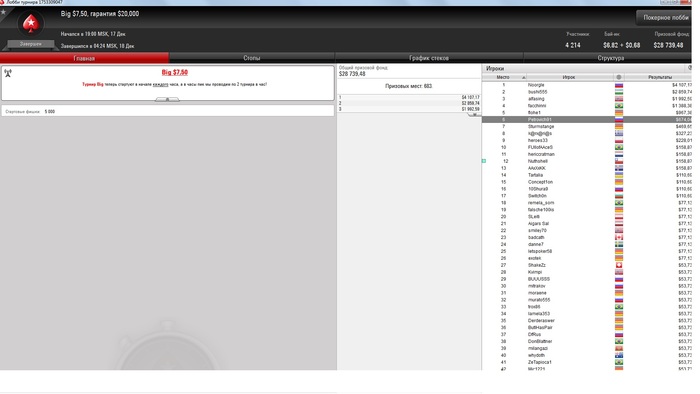Select player murato555

[539, 300]
